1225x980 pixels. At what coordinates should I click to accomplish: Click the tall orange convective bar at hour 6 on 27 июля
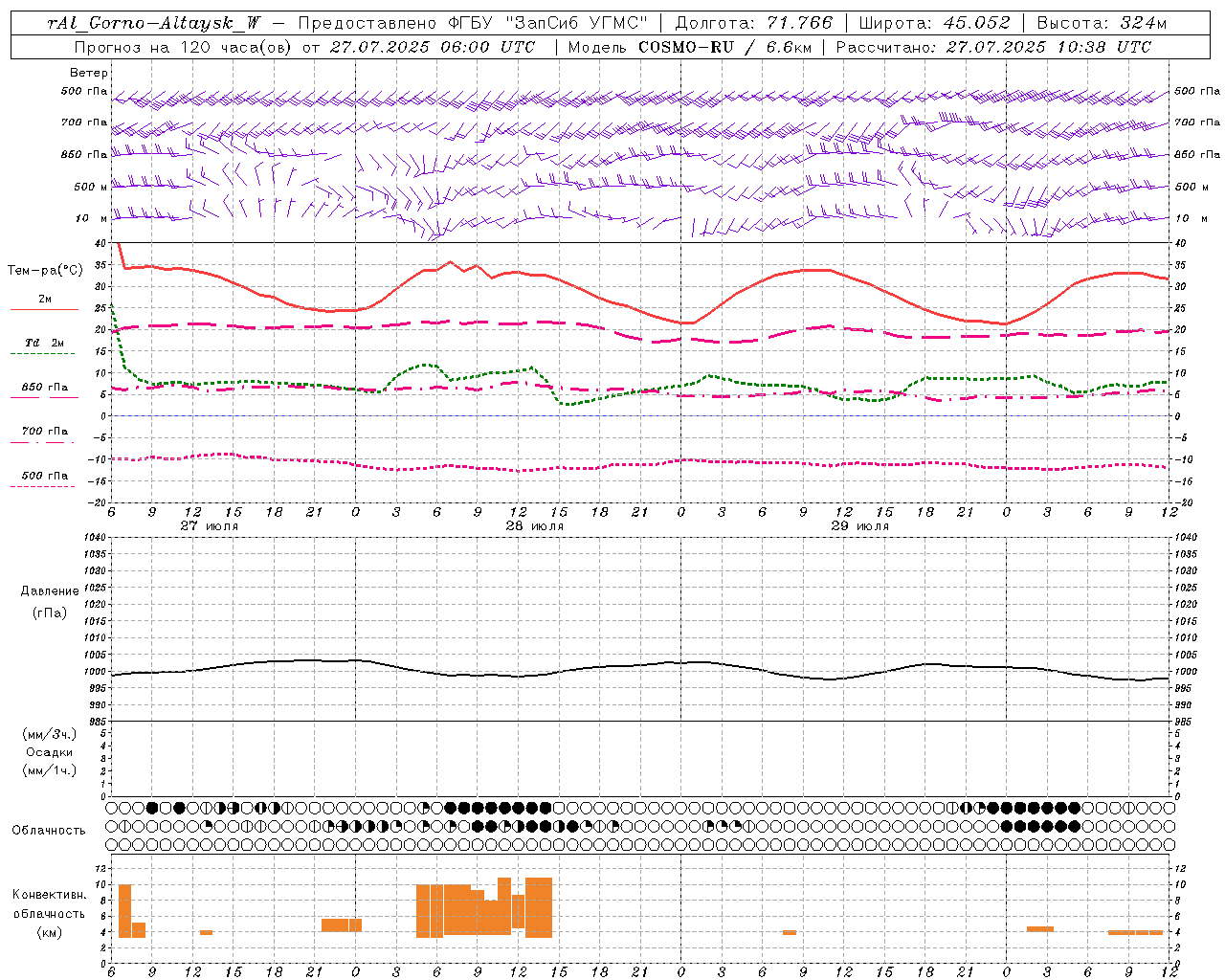click(124, 911)
